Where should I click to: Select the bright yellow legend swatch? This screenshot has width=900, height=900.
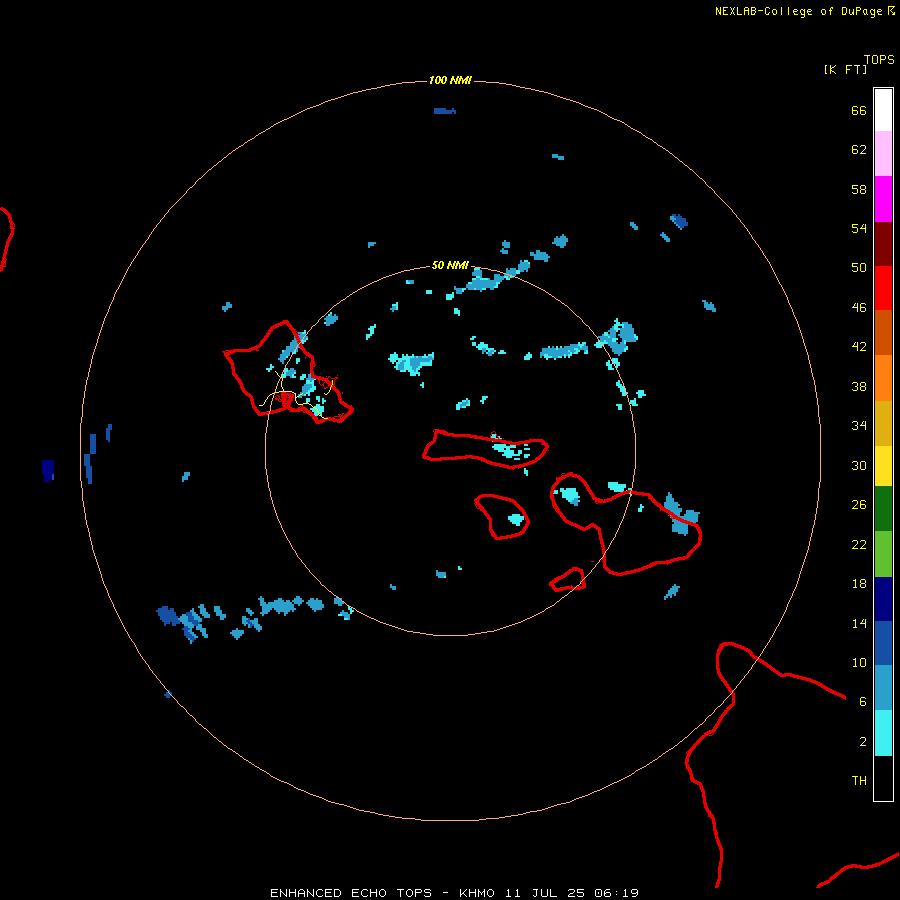pos(883,466)
